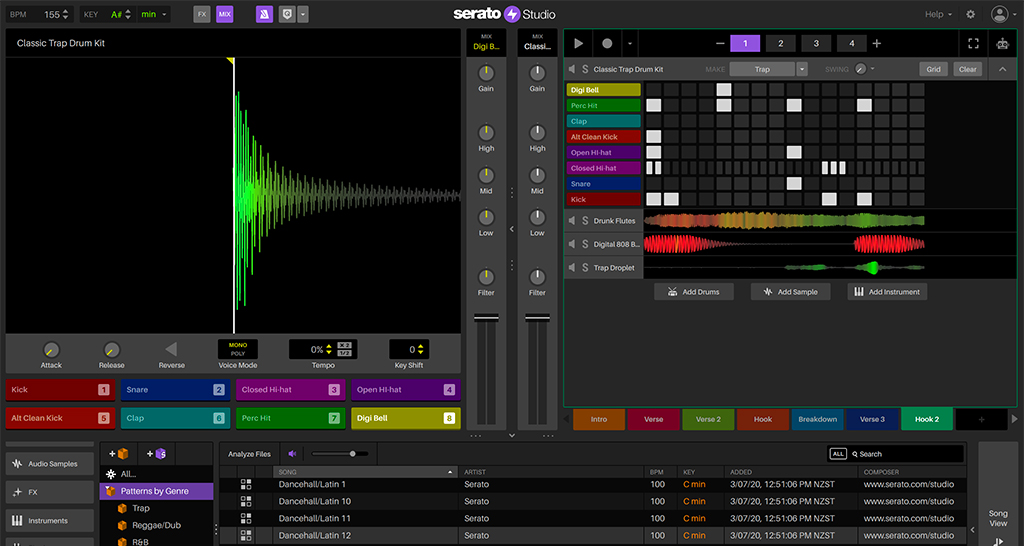This screenshot has width=1024, height=546.
Task: Select the Dancehall/Latin 10 song row
Action: [592, 502]
